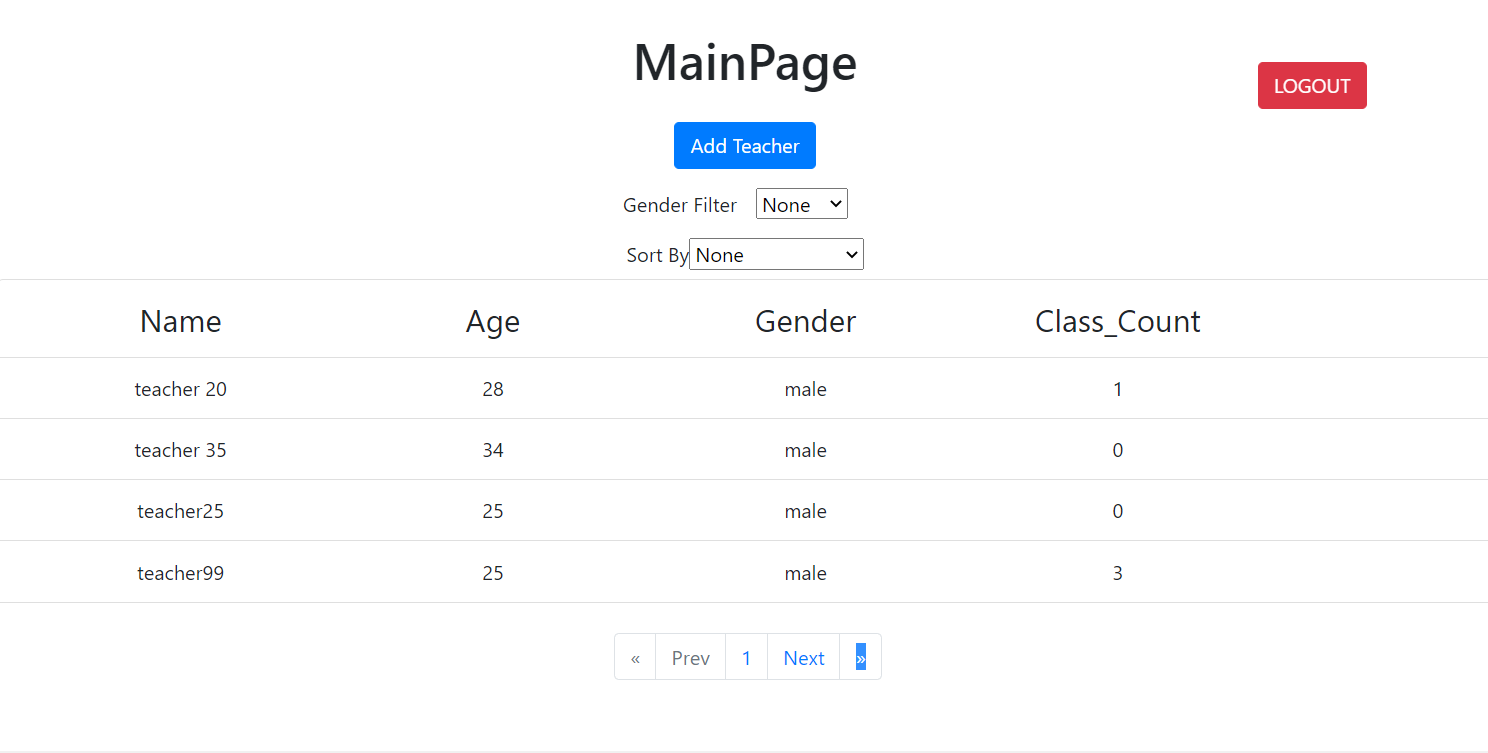The image size is (1488, 753).
Task: Jump to last page using » arrow
Action: point(860,657)
